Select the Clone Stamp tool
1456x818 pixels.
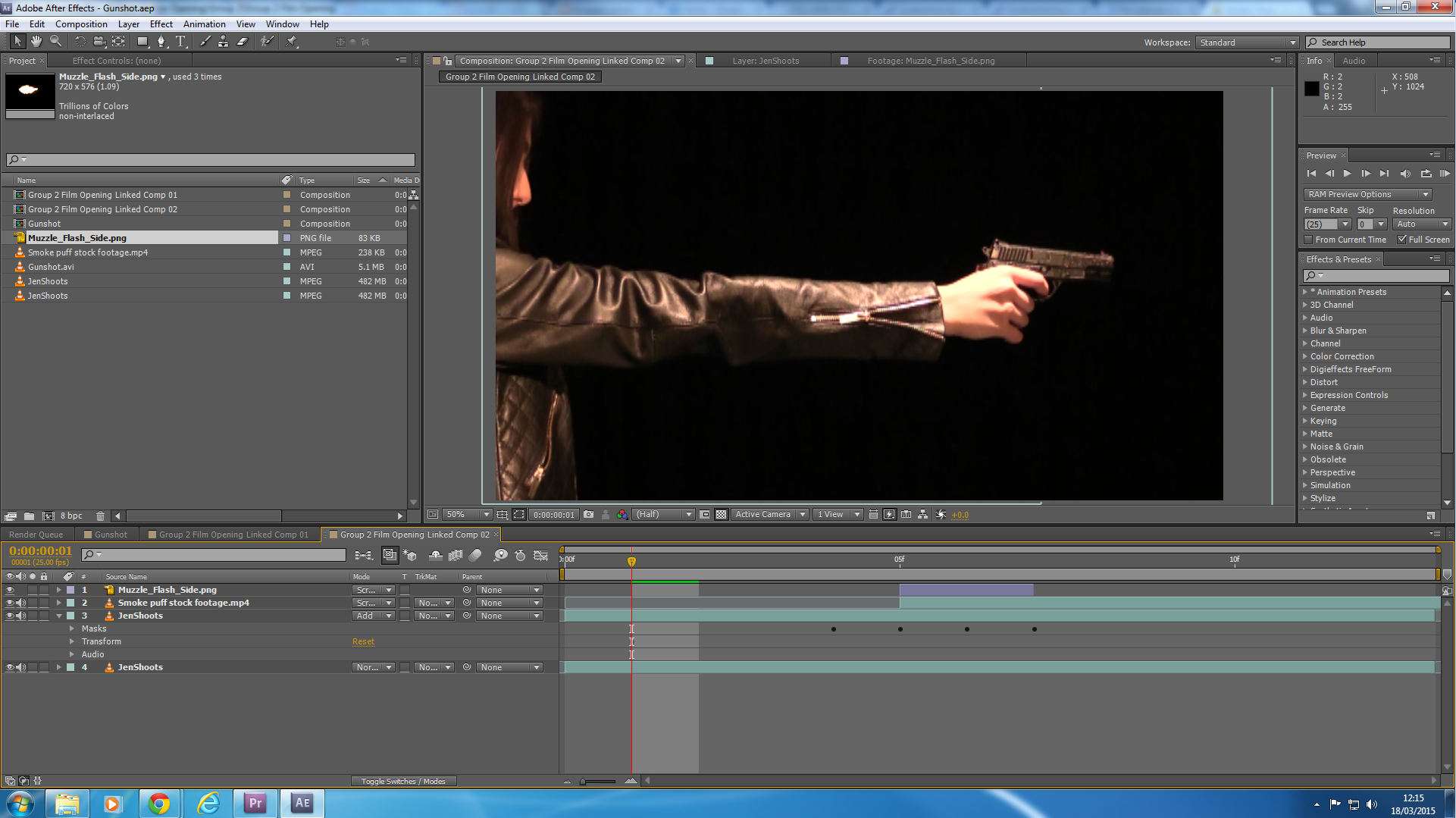tap(223, 42)
